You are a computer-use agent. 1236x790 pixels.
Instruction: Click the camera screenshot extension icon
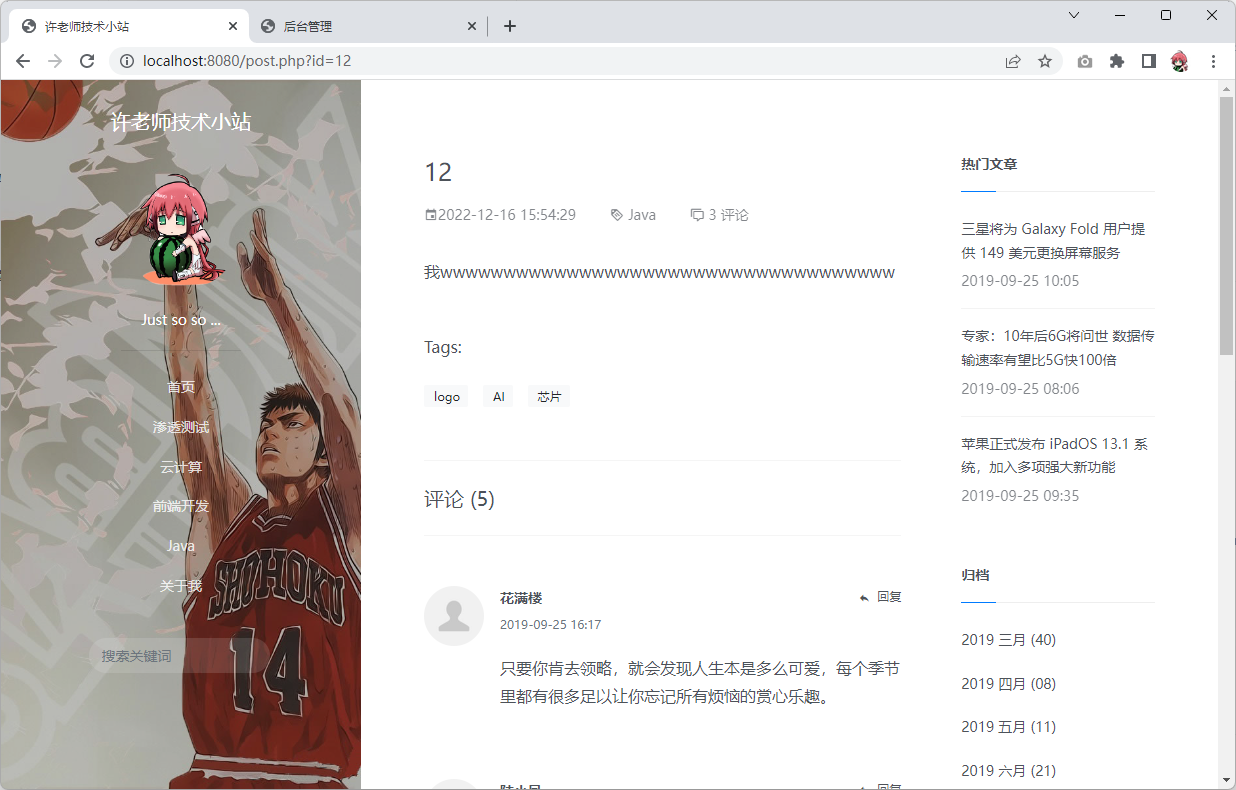click(x=1085, y=61)
